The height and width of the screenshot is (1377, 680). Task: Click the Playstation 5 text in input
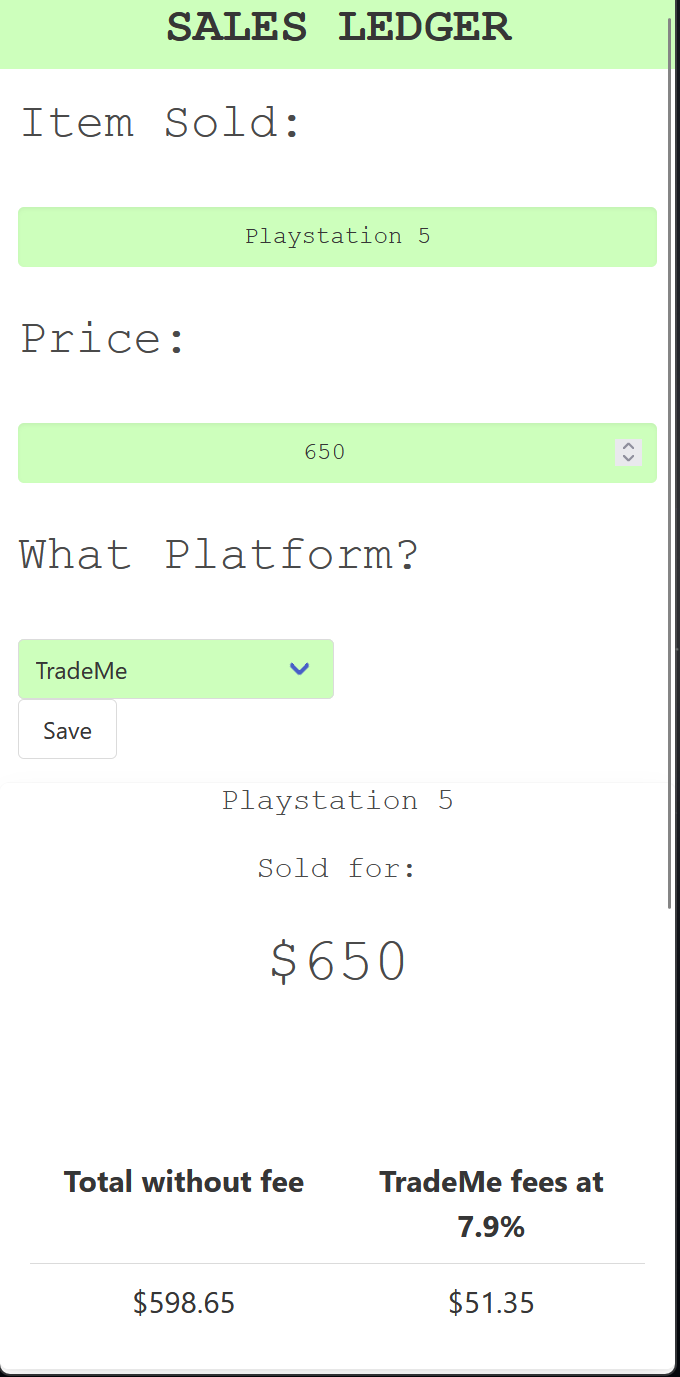click(x=338, y=237)
